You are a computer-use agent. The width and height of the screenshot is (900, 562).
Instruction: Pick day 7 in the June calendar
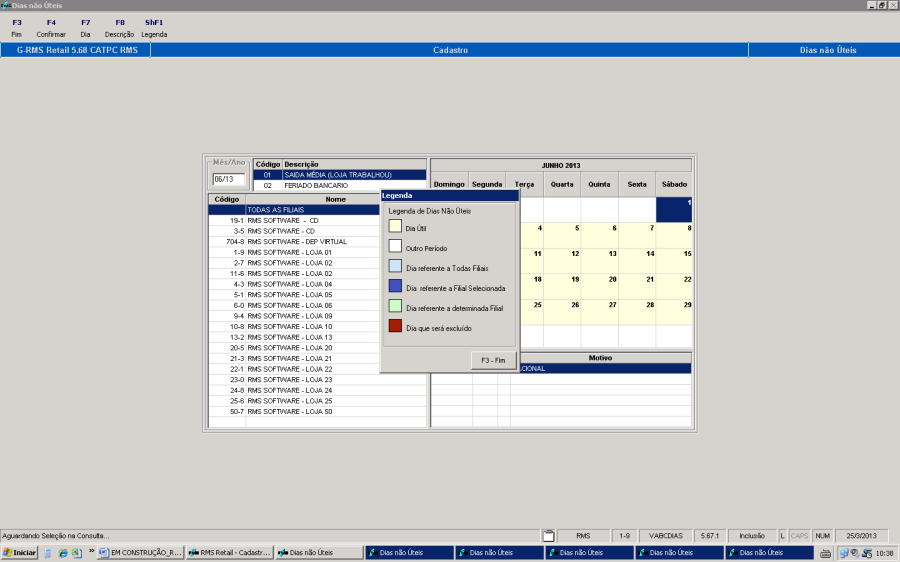(x=637, y=235)
